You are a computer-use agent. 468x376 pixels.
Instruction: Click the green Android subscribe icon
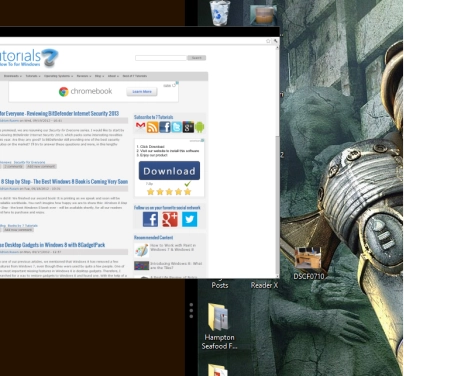click(x=200, y=127)
